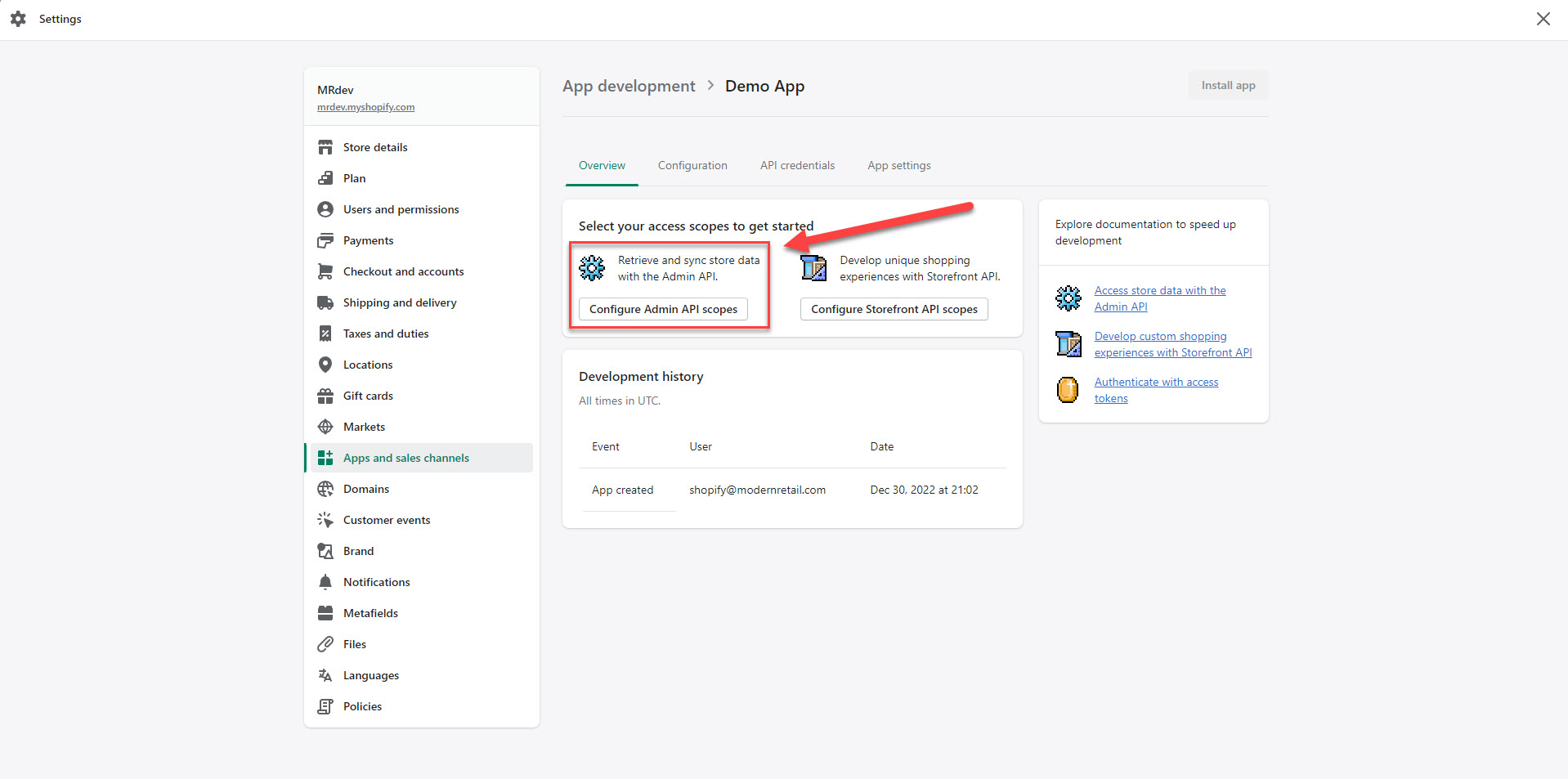The height and width of the screenshot is (779, 1568).
Task: Select Users and permissions menu item
Action: tap(422, 209)
